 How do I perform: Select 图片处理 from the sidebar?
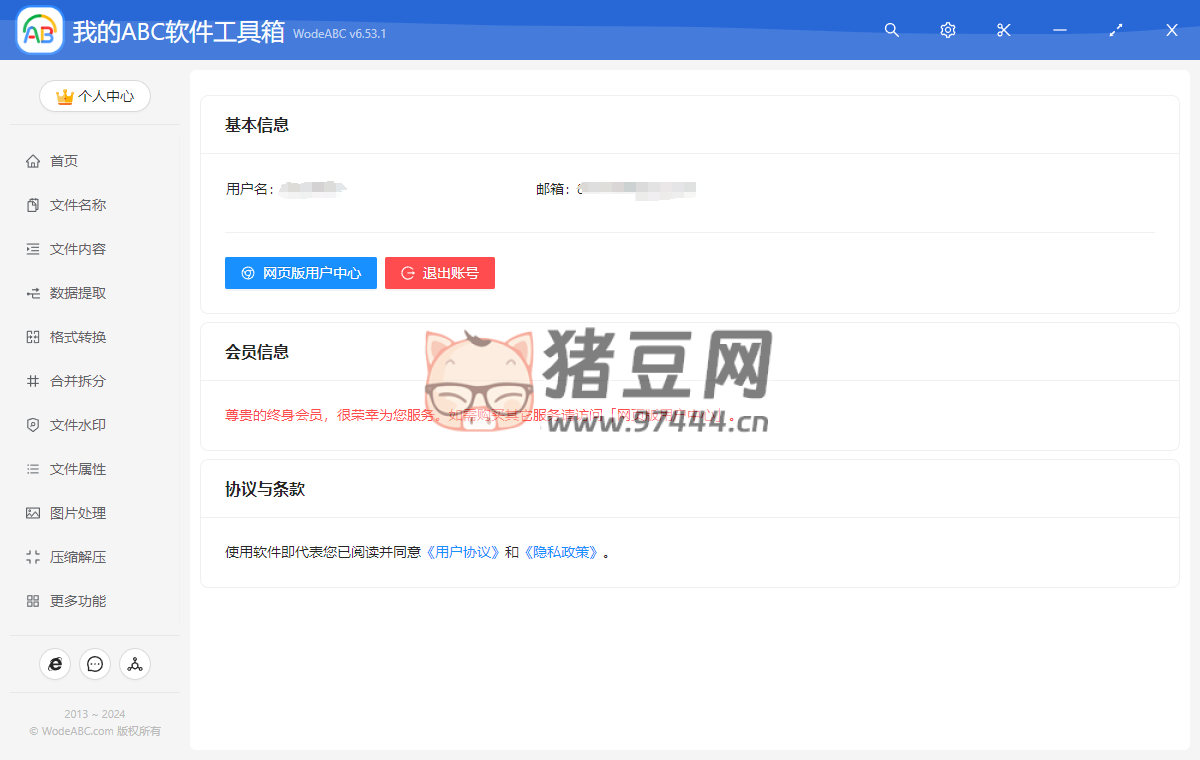click(x=78, y=513)
